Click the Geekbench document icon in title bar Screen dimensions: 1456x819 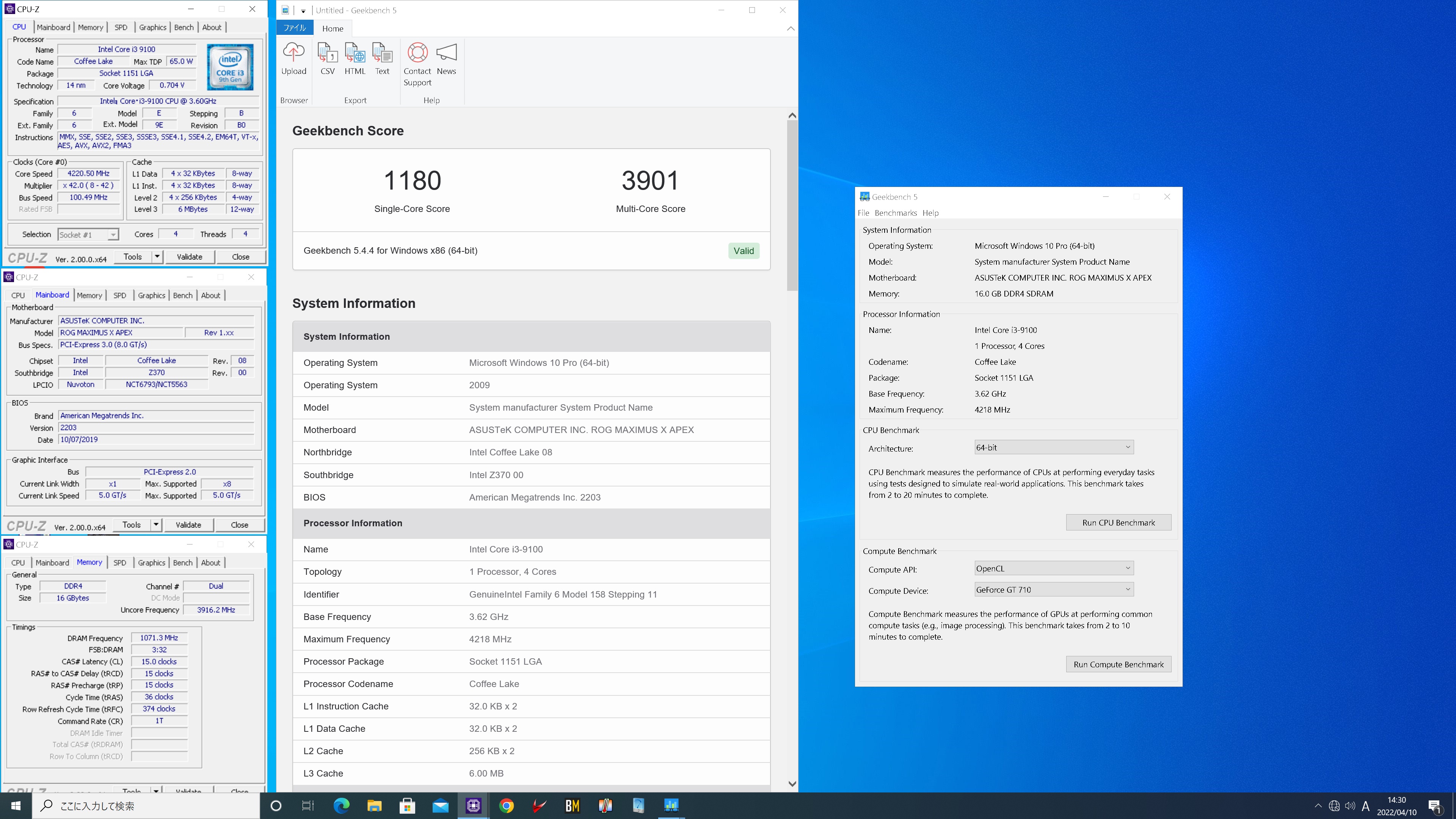pos(286,10)
